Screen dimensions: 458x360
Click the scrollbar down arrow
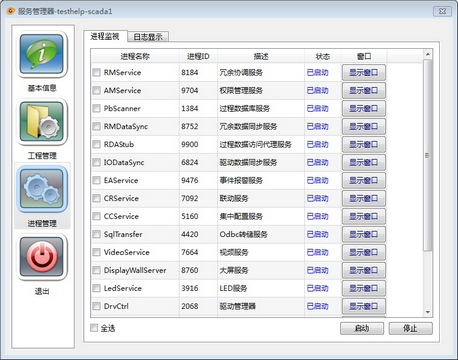[x=428, y=312]
